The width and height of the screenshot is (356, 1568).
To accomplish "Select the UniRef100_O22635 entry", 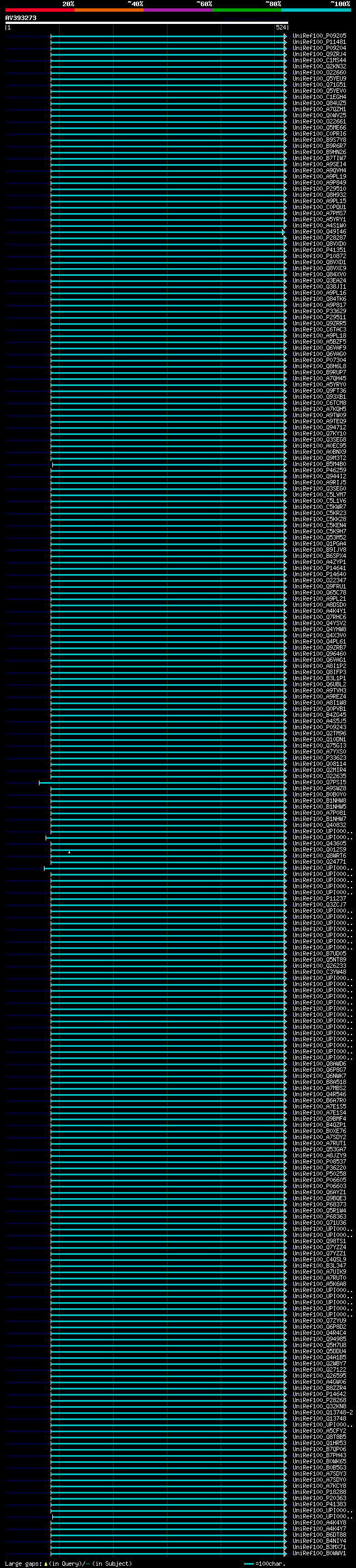I will tap(319, 776).
